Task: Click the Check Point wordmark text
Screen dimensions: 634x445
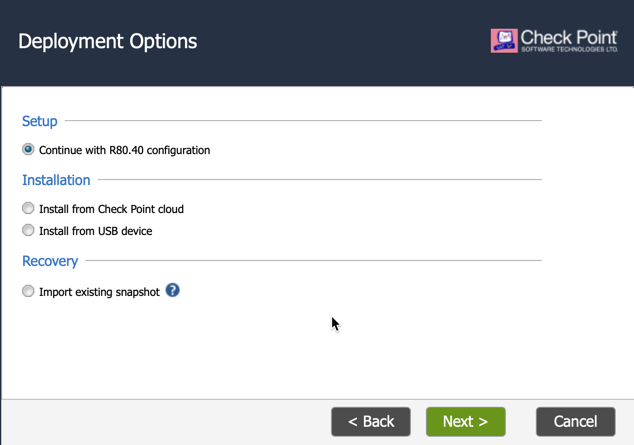Action: pos(569,37)
